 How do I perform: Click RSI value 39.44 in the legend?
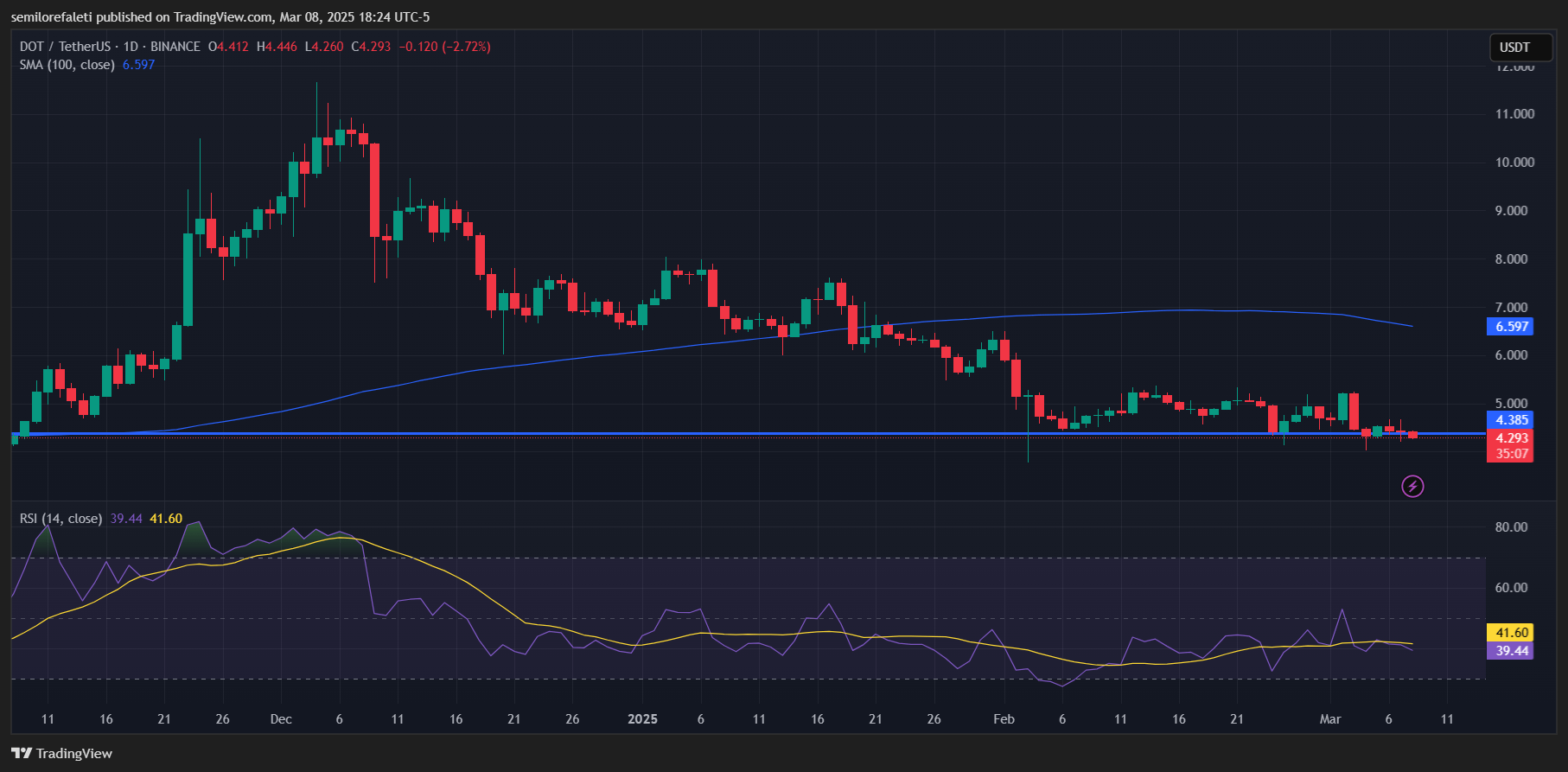click(126, 519)
